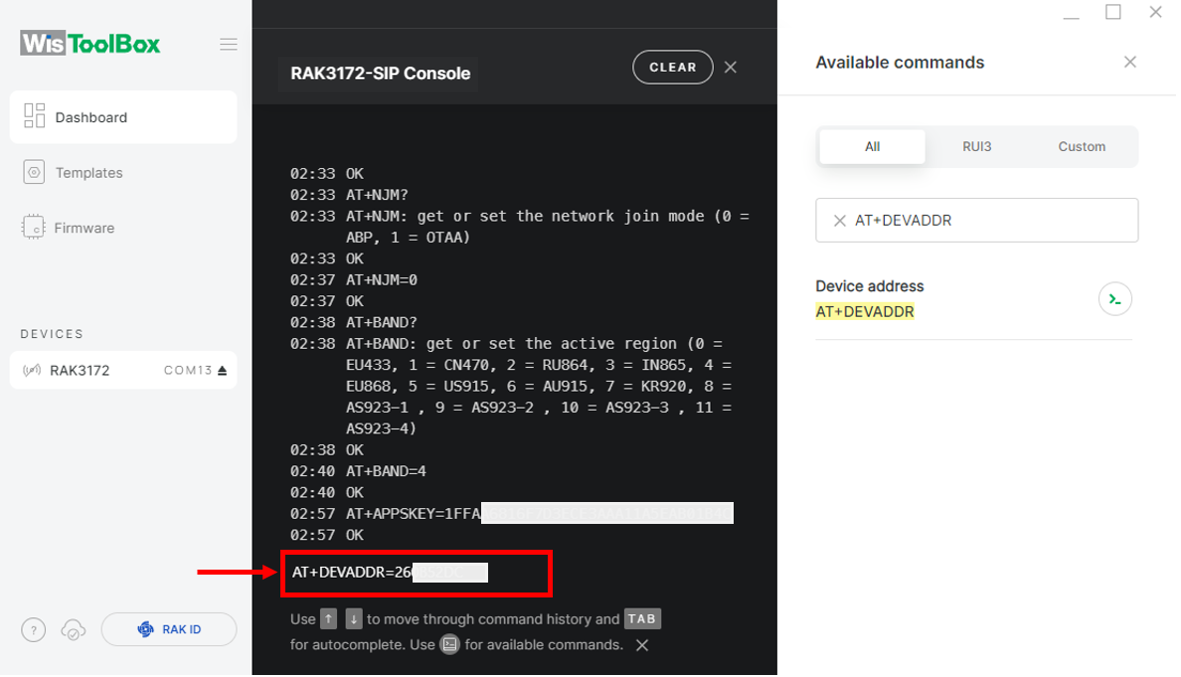Maximize the WisToolBox window
The width and height of the screenshot is (1181, 677).
pyautogui.click(x=1113, y=12)
